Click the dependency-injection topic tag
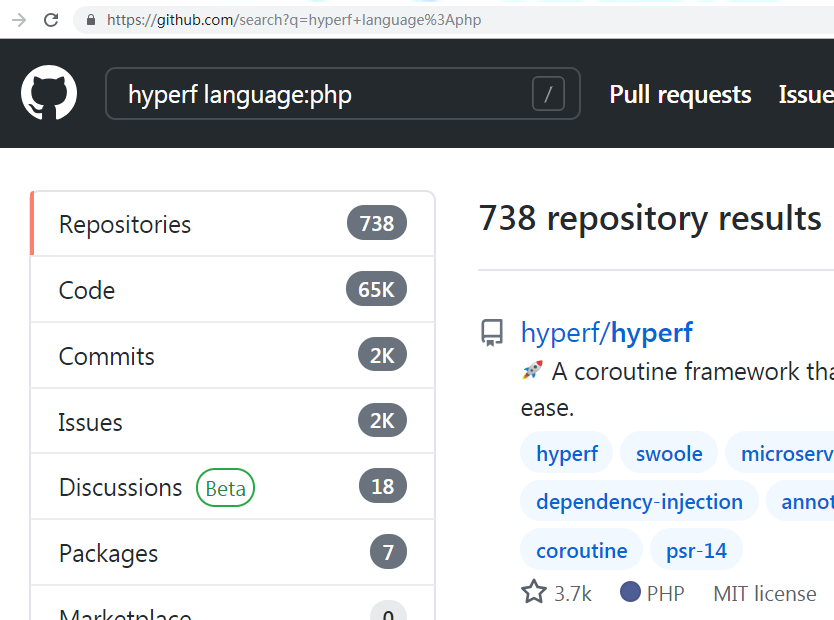834x620 pixels. pos(639,501)
